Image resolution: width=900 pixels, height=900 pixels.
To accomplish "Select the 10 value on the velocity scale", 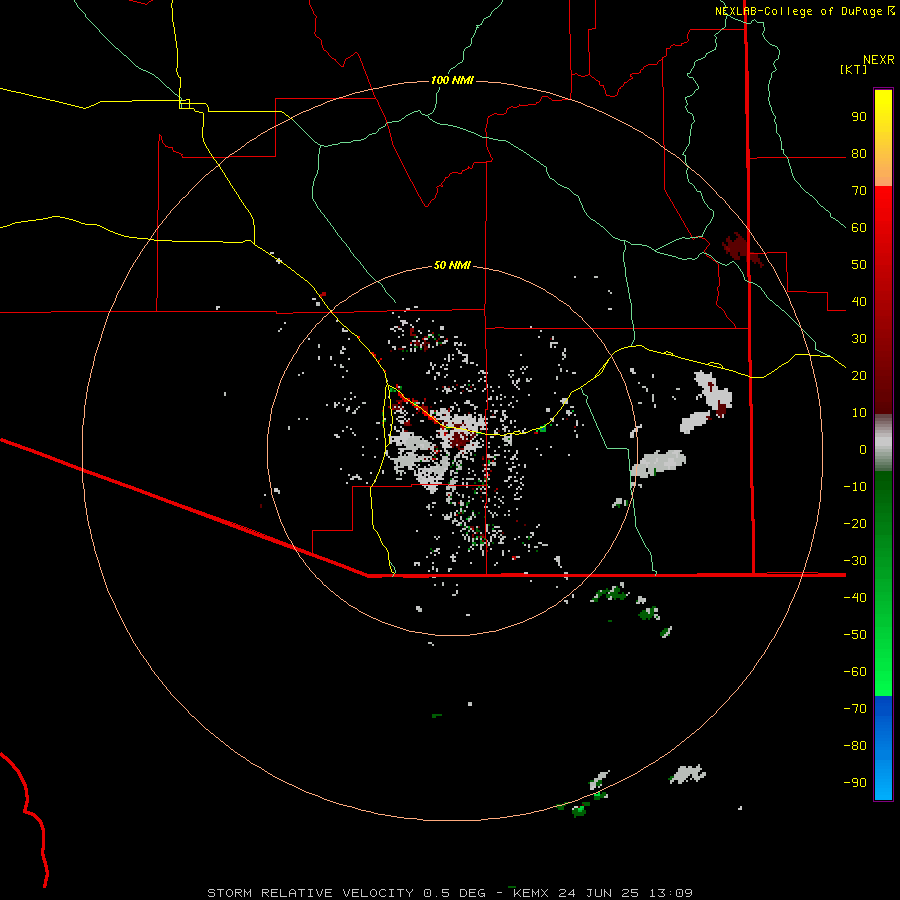I will tap(859, 413).
